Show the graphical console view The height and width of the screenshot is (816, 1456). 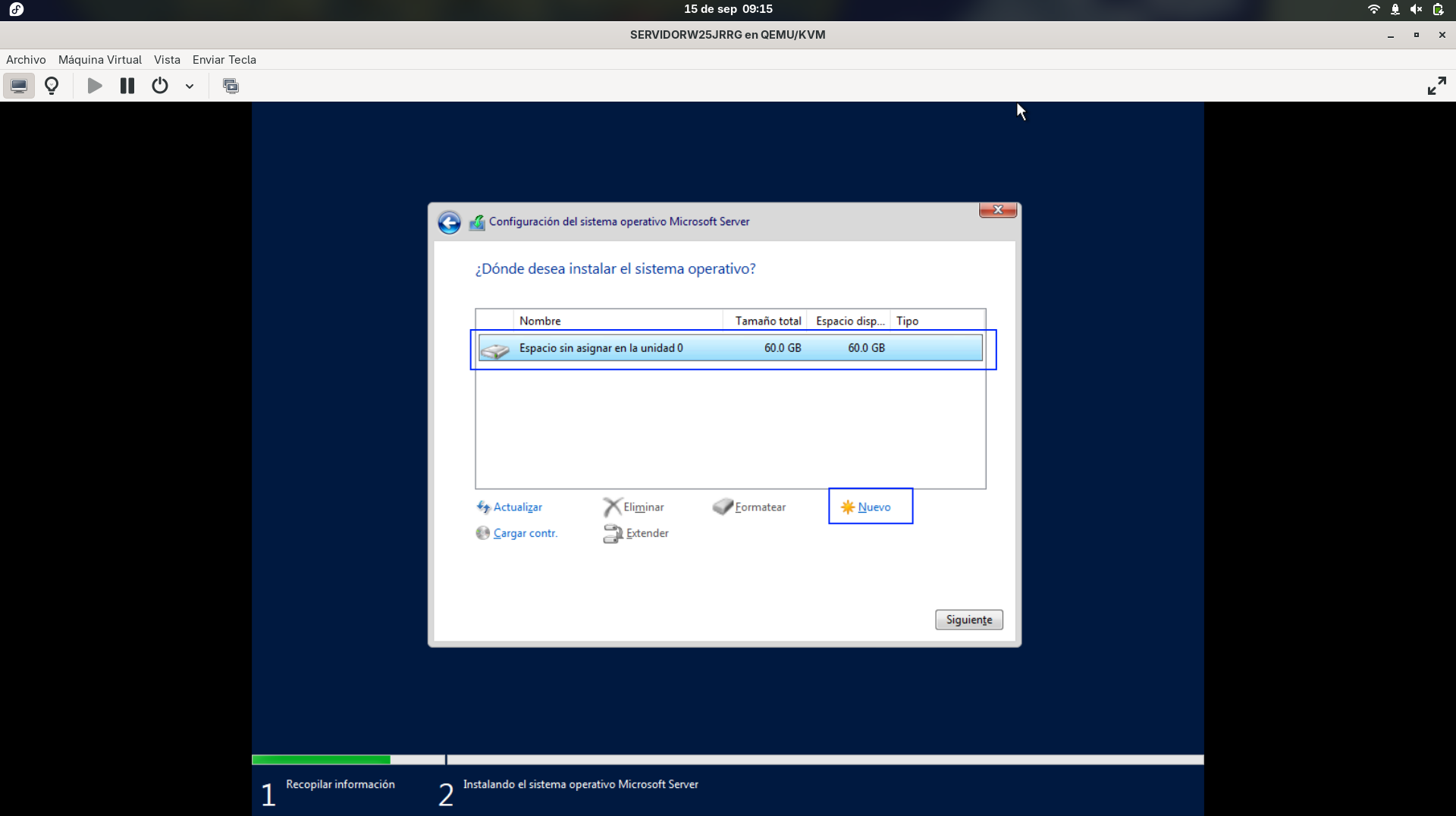pyautogui.click(x=19, y=86)
